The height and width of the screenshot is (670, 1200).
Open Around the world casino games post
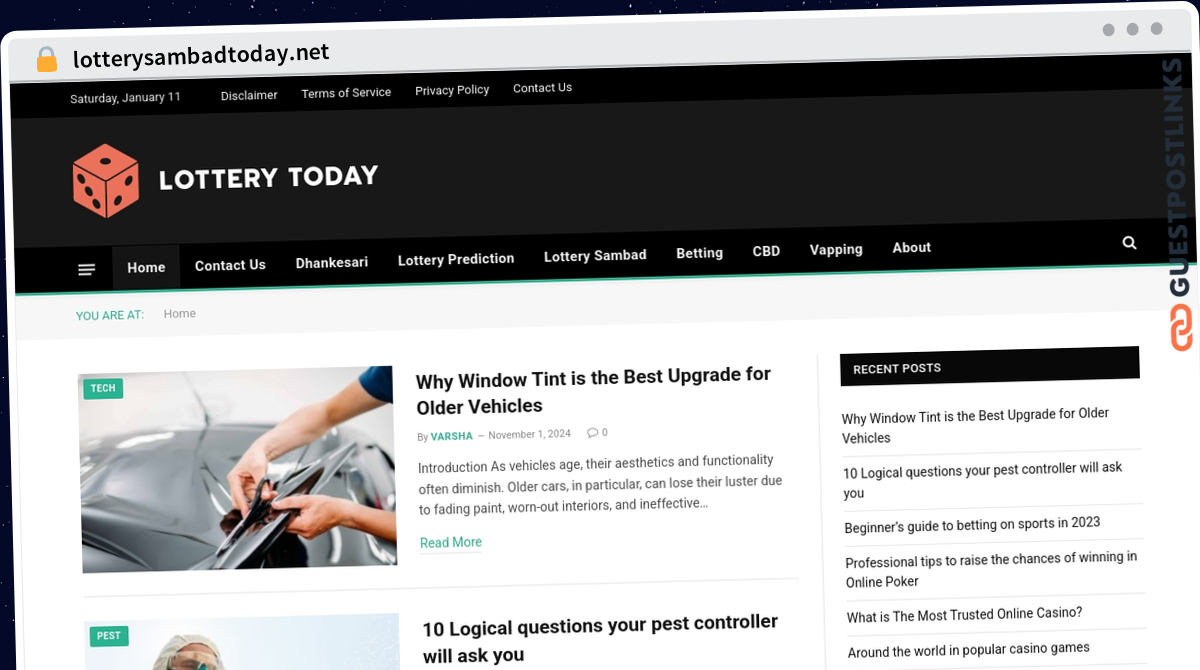point(969,649)
